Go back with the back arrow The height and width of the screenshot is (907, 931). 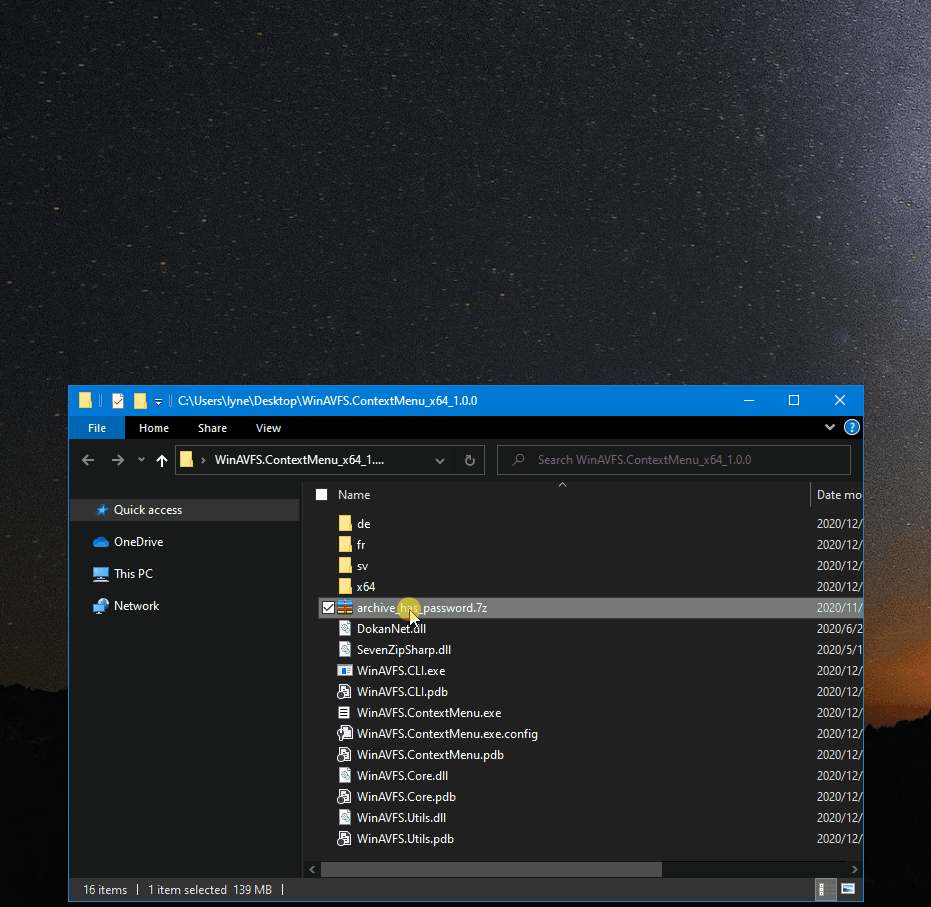[x=88, y=460]
